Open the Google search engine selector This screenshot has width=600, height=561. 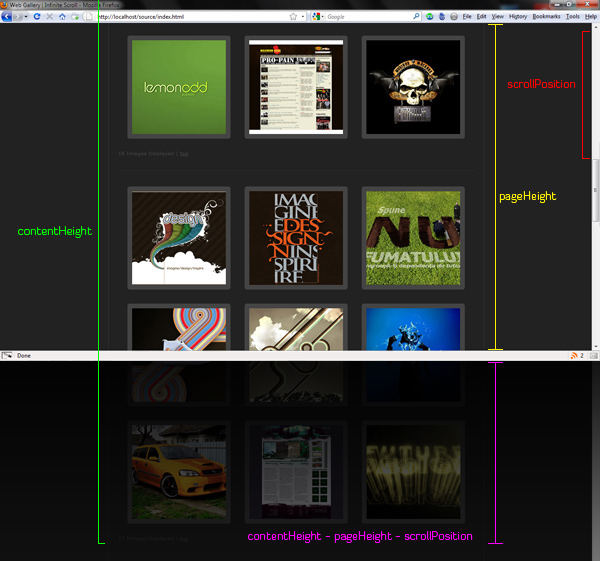(318, 16)
